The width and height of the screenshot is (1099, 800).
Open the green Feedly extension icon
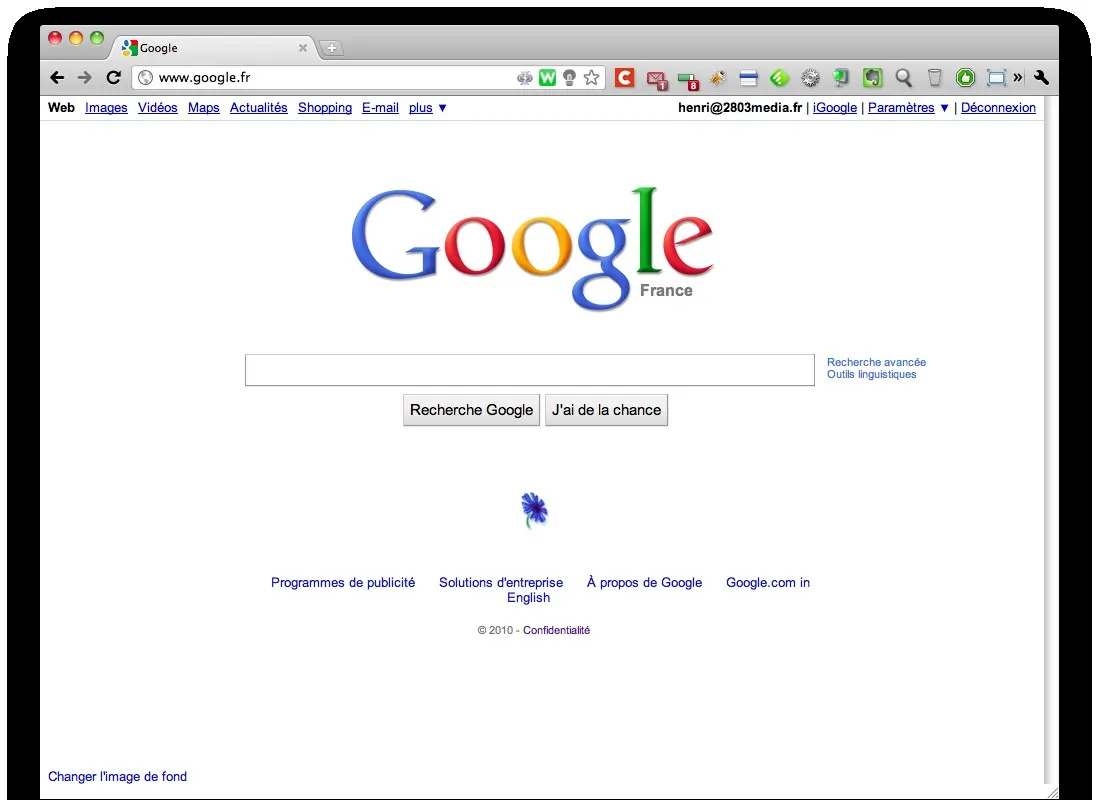click(x=779, y=78)
